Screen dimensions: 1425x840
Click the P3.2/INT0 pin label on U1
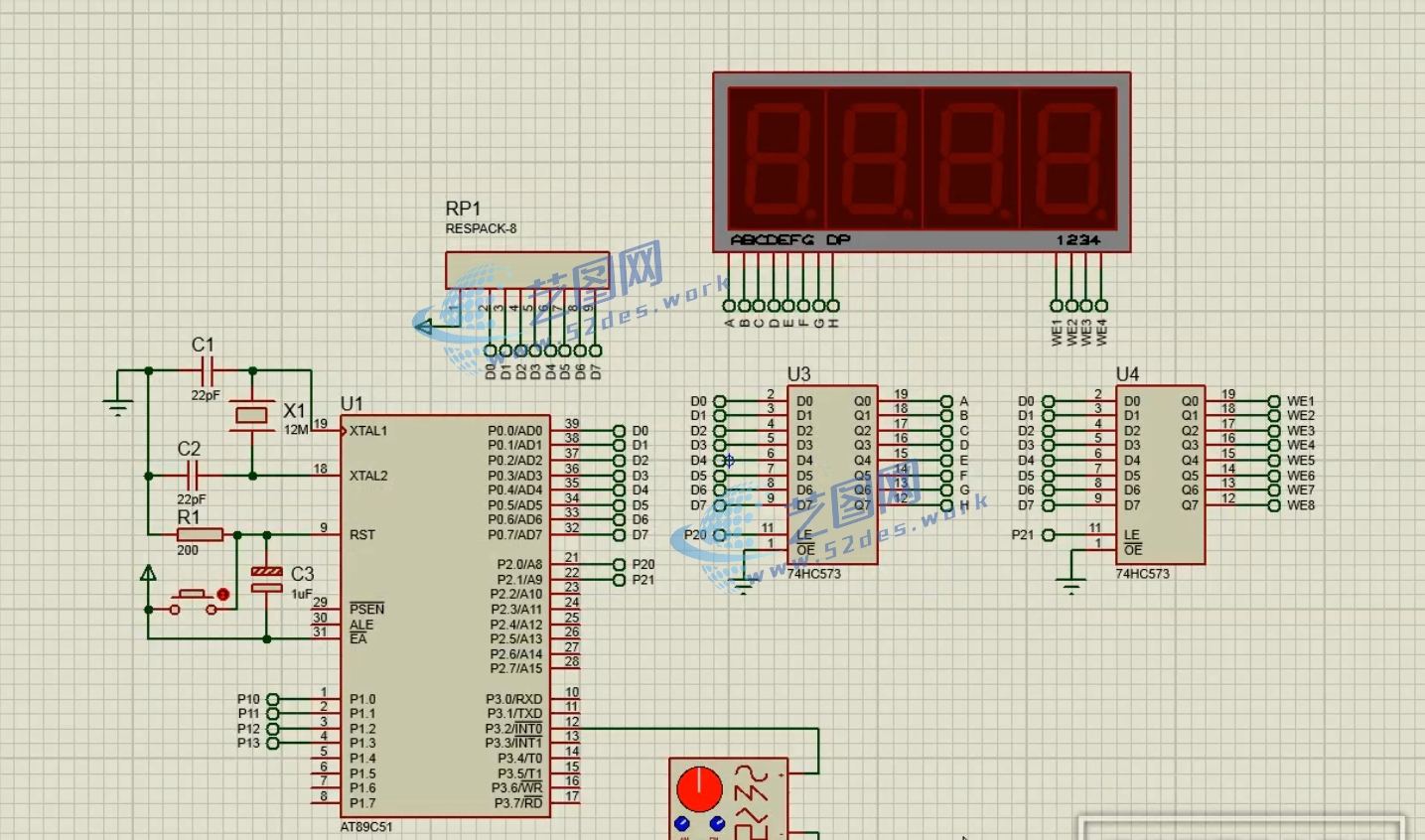513,729
